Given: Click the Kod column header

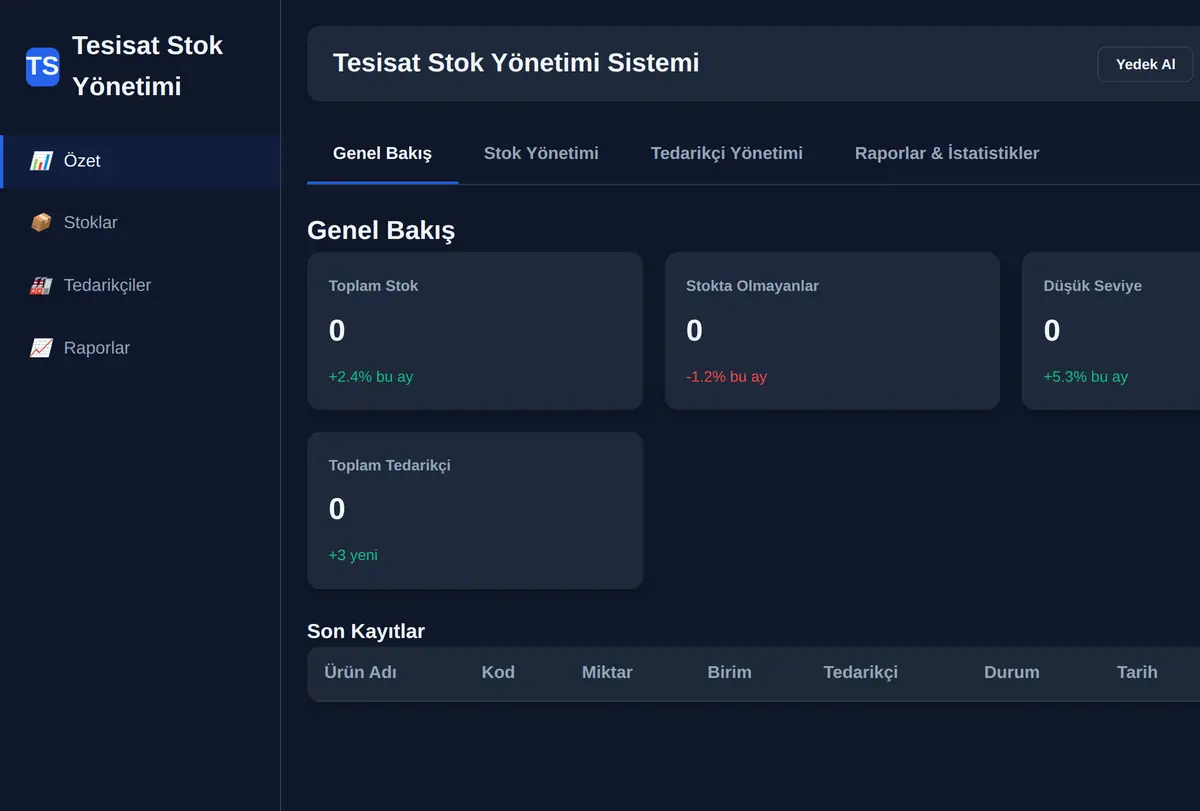Looking at the screenshot, I should point(498,672).
